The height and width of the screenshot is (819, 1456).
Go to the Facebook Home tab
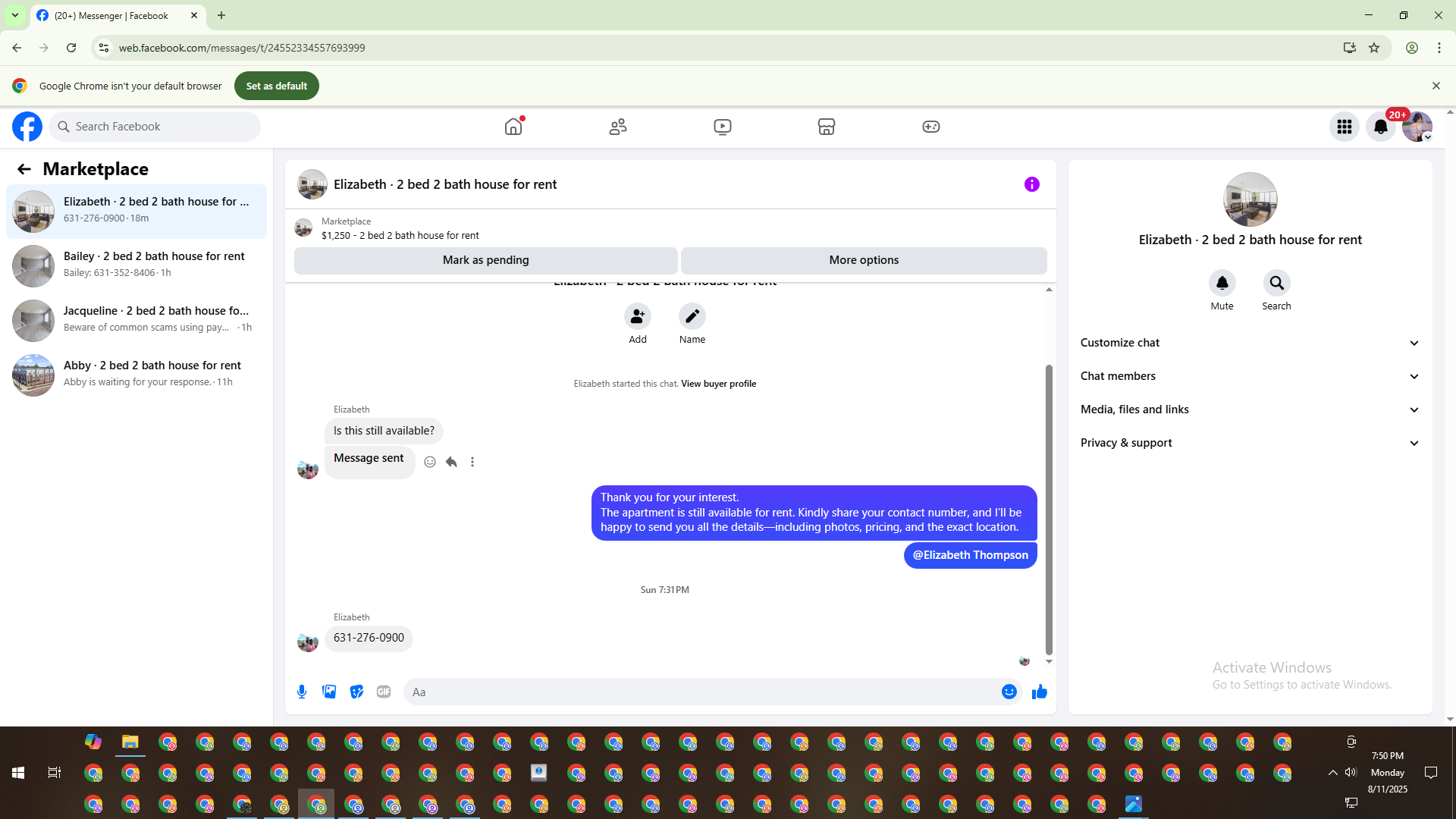pos(513,127)
